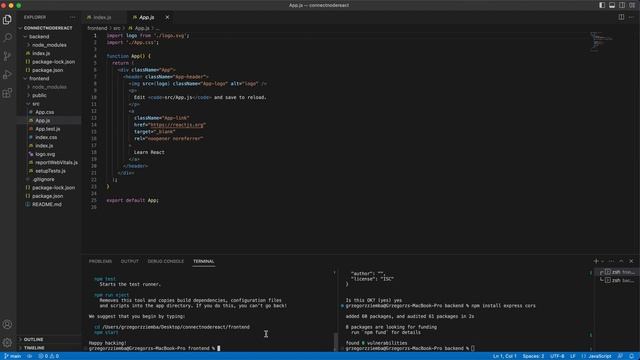Open editor More Actions ellipsis
This screenshot has width=640, height=360.
(x=631, y=17)
